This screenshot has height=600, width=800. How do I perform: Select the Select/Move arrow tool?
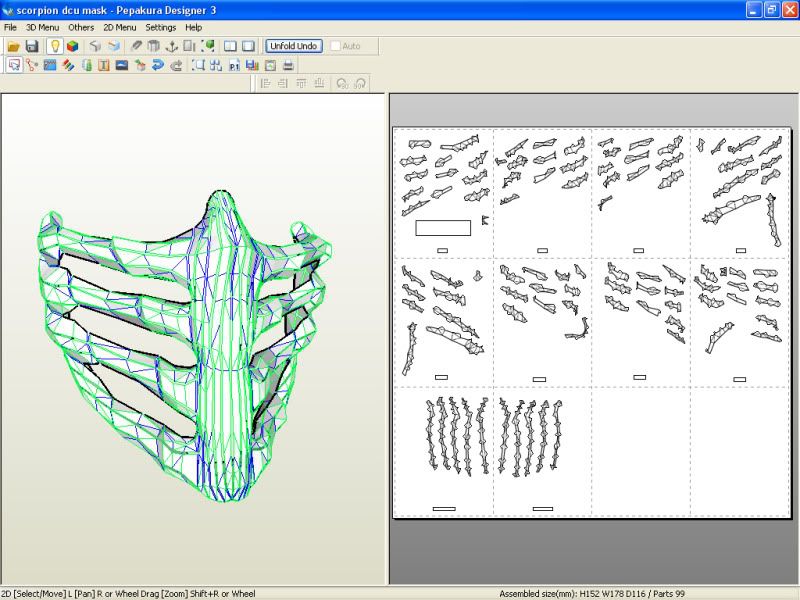pos(14,65)
